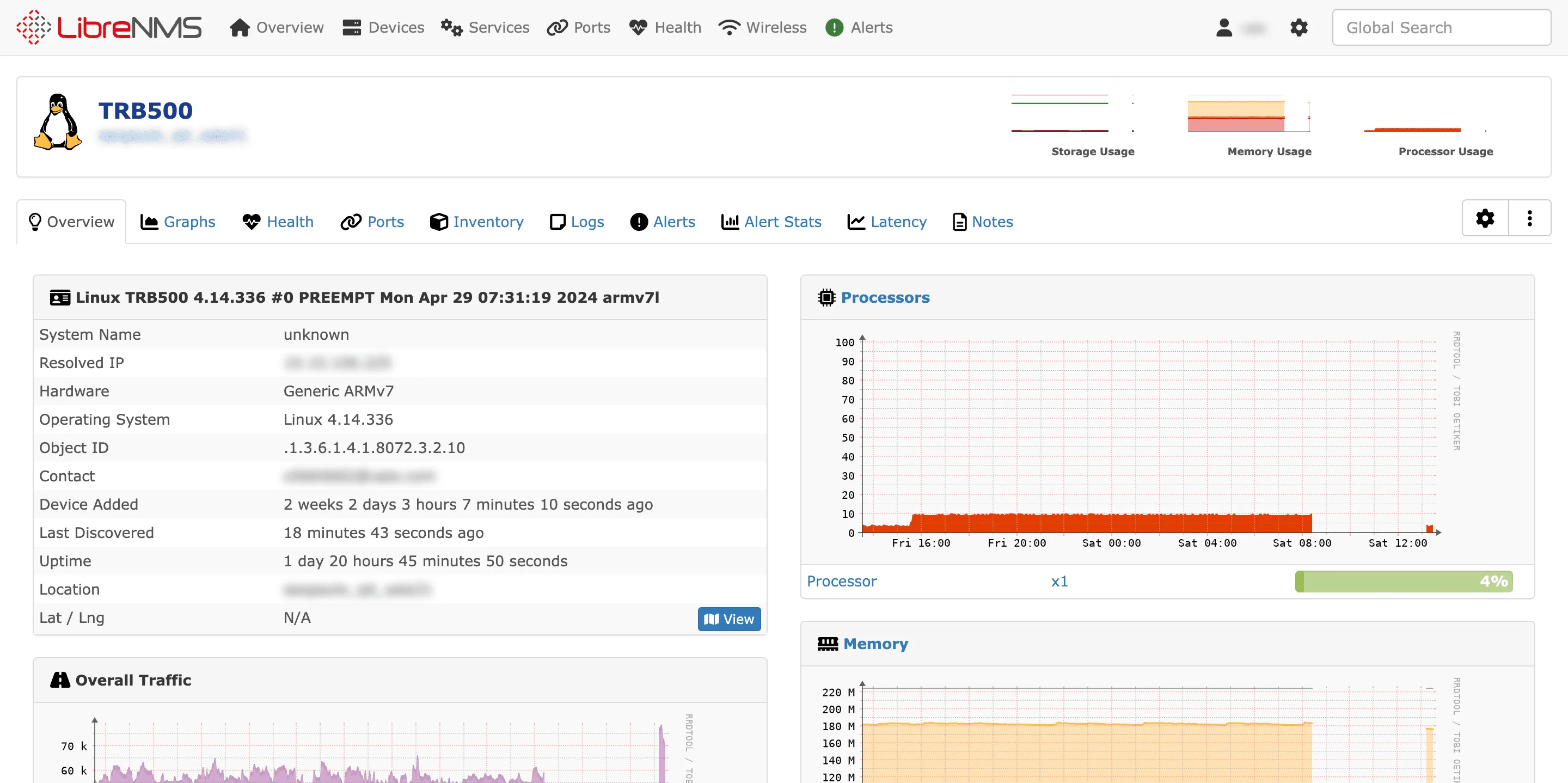Click the ID card icon in system header
Viewport: 1568px width, 783px height.
click(x=60, y=298)
